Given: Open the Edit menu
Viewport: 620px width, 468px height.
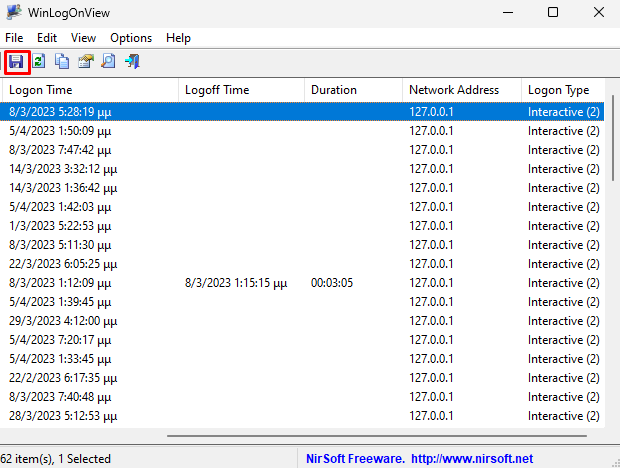Looking at the screenshot, I should pyautogui.click(x=47, y=38).
